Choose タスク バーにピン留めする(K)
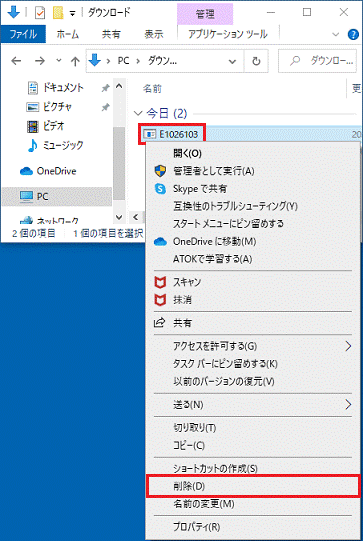Image resolution: width=363 pixels, height=541 pixels. 253,364
